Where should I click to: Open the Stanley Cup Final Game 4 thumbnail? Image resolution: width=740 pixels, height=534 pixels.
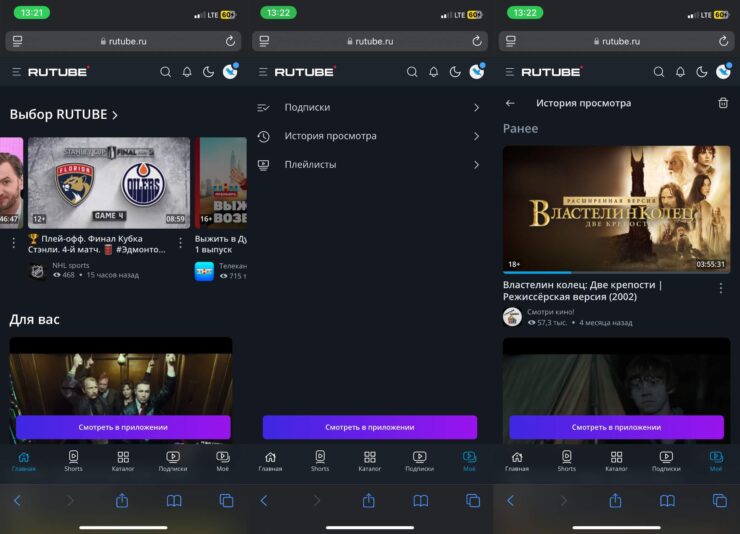(108, 182)
